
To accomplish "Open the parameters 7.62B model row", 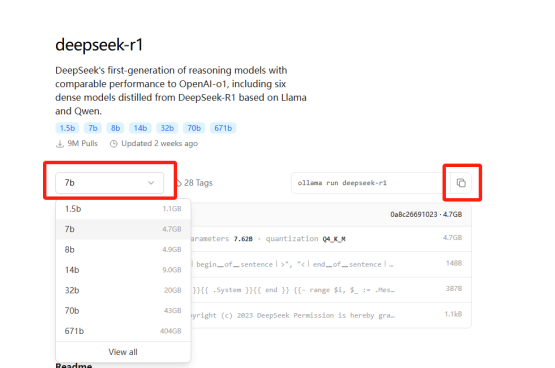I will (331, 239).
